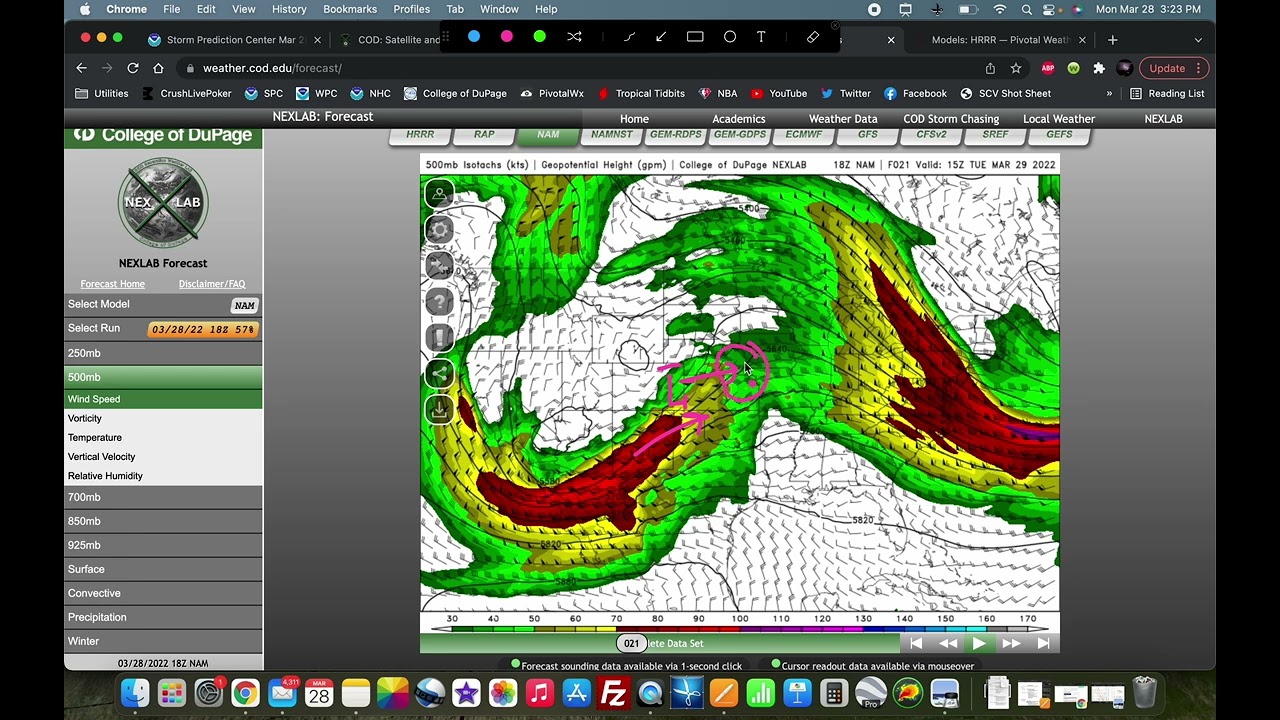Expand the Surface product group
This screenshot has width=1280, height=720.
pyautogui.click(x=163, y=569)
